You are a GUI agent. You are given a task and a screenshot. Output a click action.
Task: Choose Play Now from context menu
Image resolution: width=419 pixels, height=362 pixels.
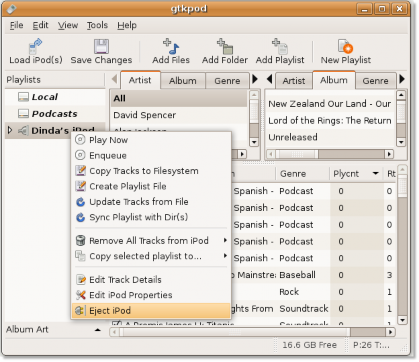[x=151, y=140]
